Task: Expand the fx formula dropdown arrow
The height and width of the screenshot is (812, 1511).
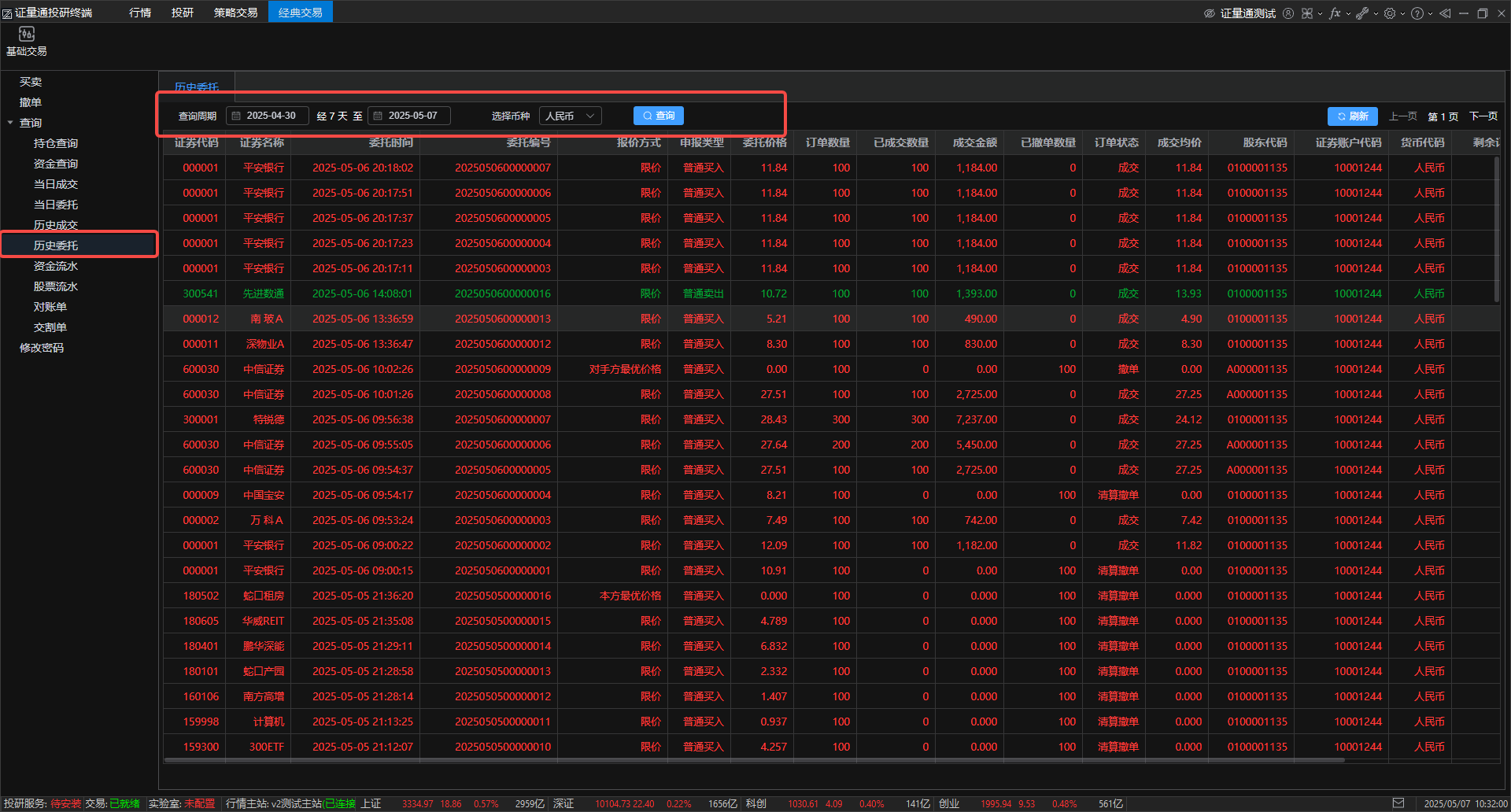Action: click(1348, 13)
